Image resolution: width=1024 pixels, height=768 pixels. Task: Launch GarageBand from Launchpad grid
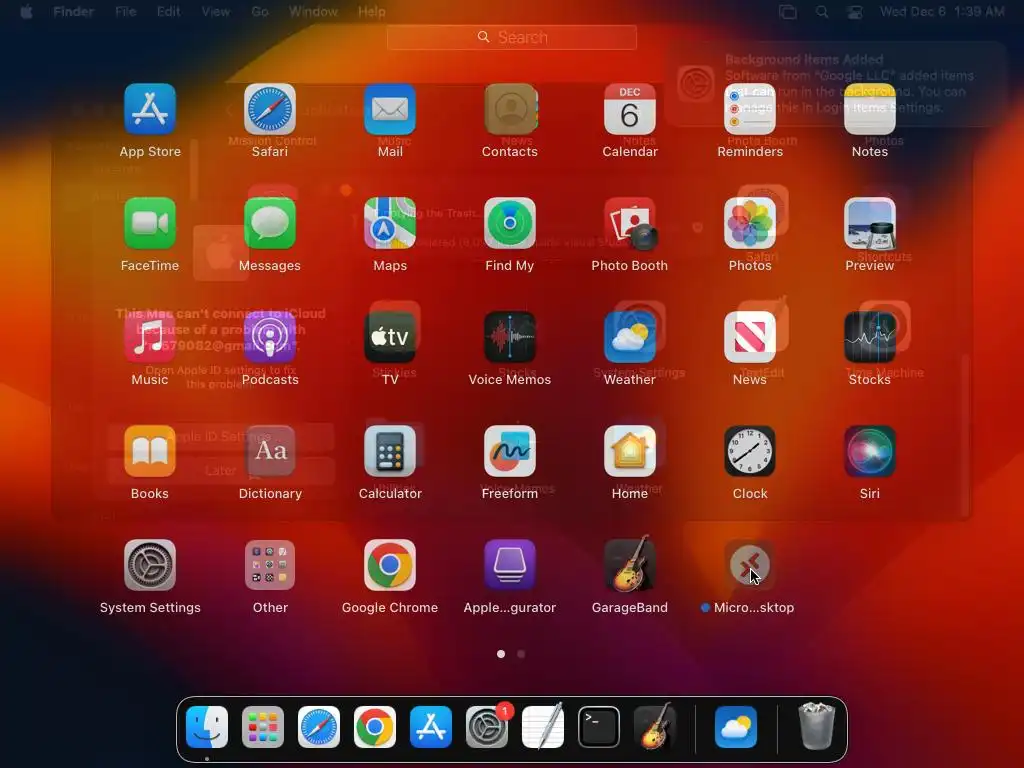pos(630,565)
